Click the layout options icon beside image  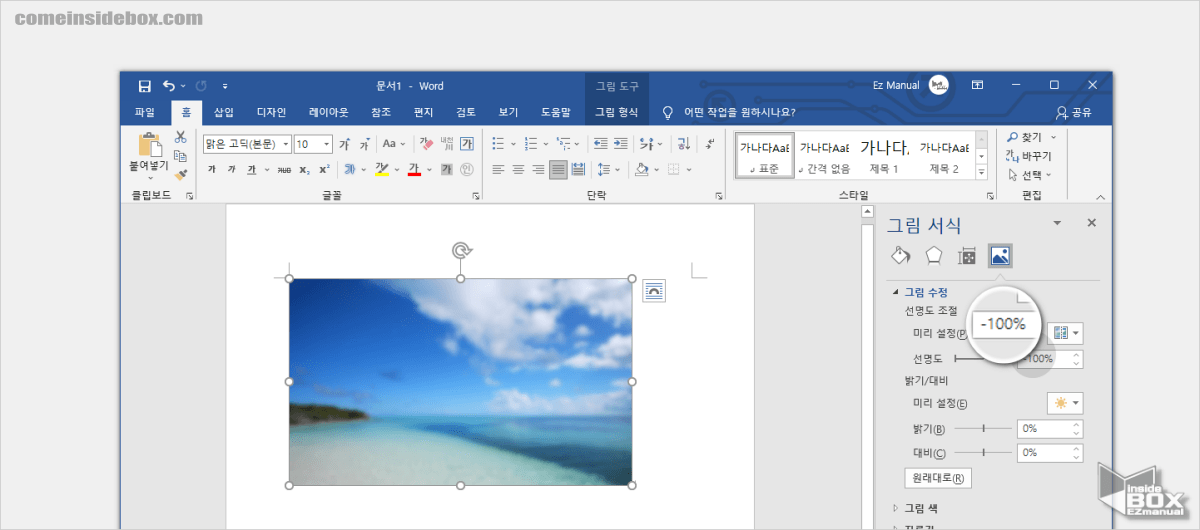(x=654, y=290)
